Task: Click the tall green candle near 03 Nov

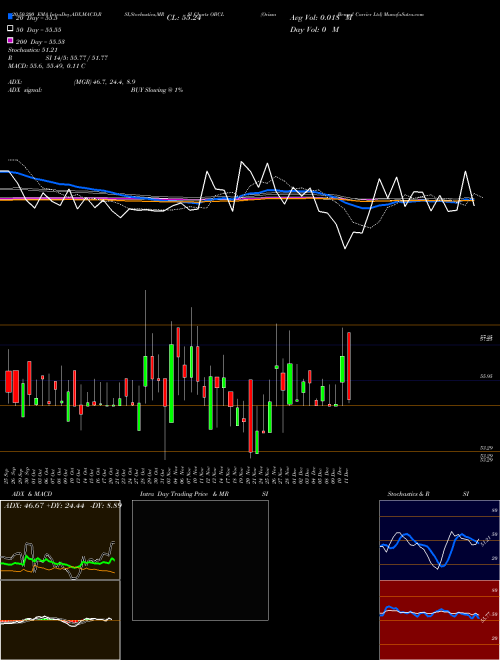Action: 171,383
